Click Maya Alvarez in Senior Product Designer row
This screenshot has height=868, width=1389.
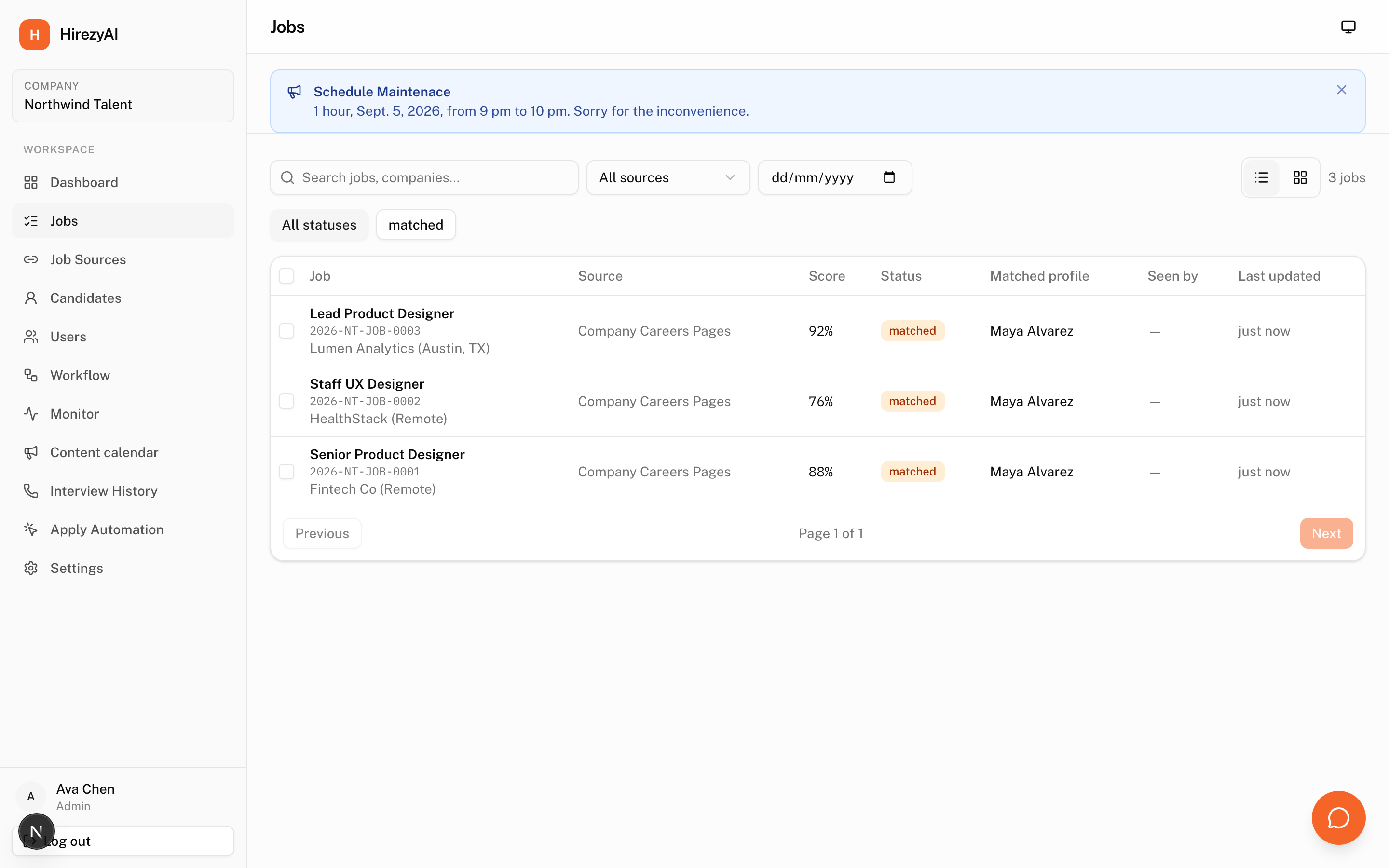tap(1032, 472)
